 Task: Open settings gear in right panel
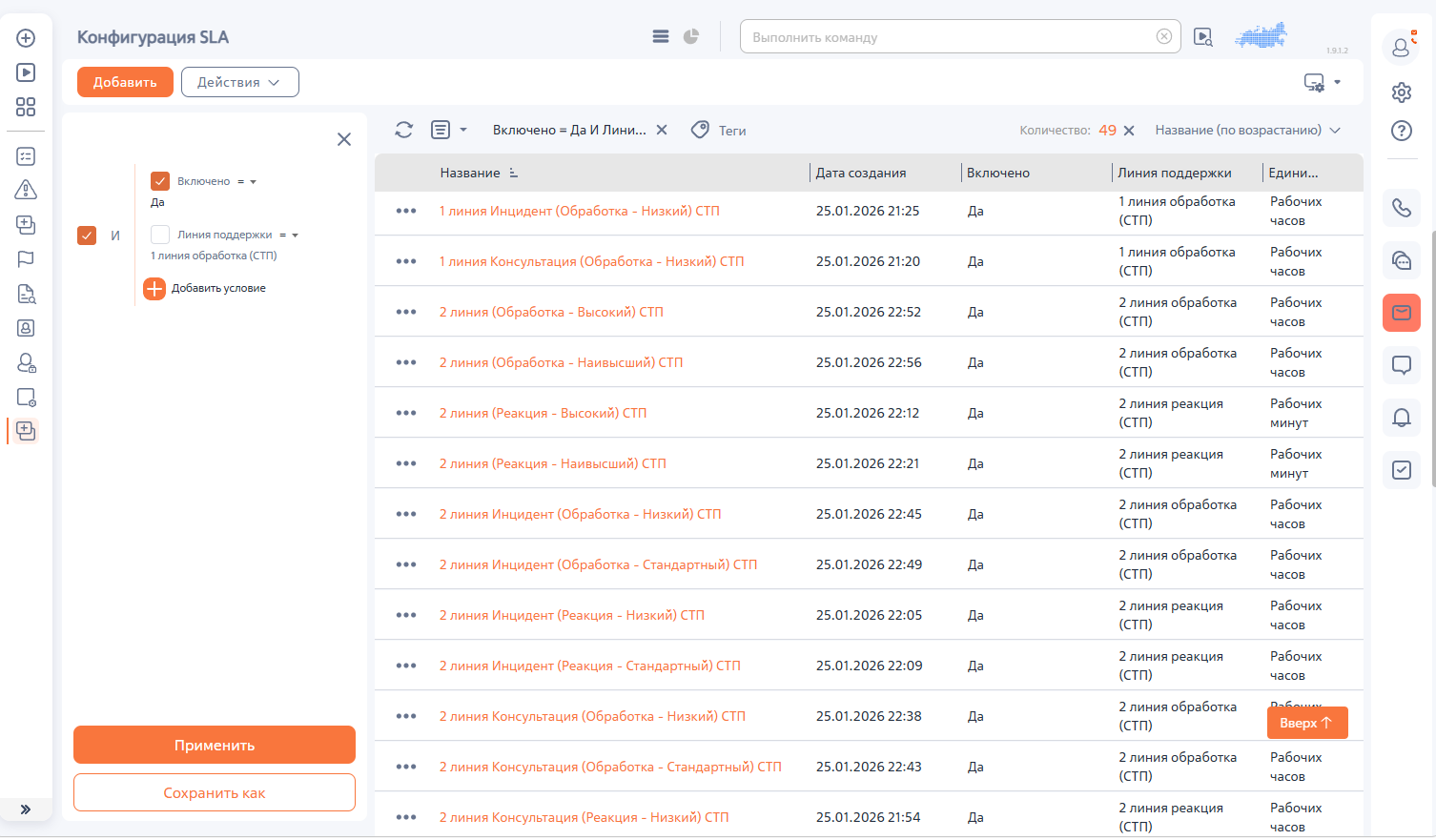pos(1401,92)
